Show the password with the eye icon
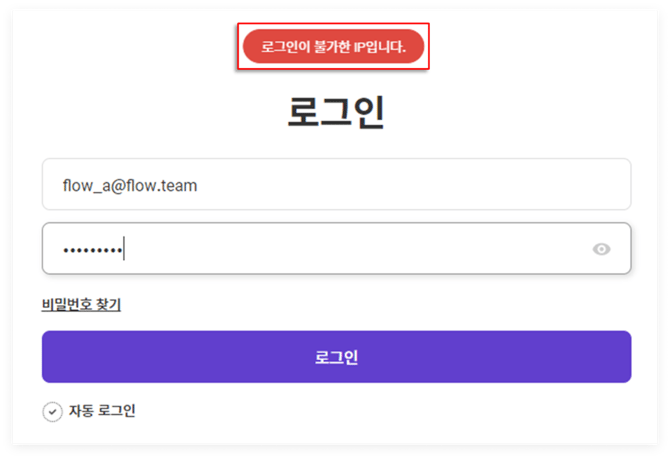This screenshot has height=459, width=670. [x=601, y=249]
